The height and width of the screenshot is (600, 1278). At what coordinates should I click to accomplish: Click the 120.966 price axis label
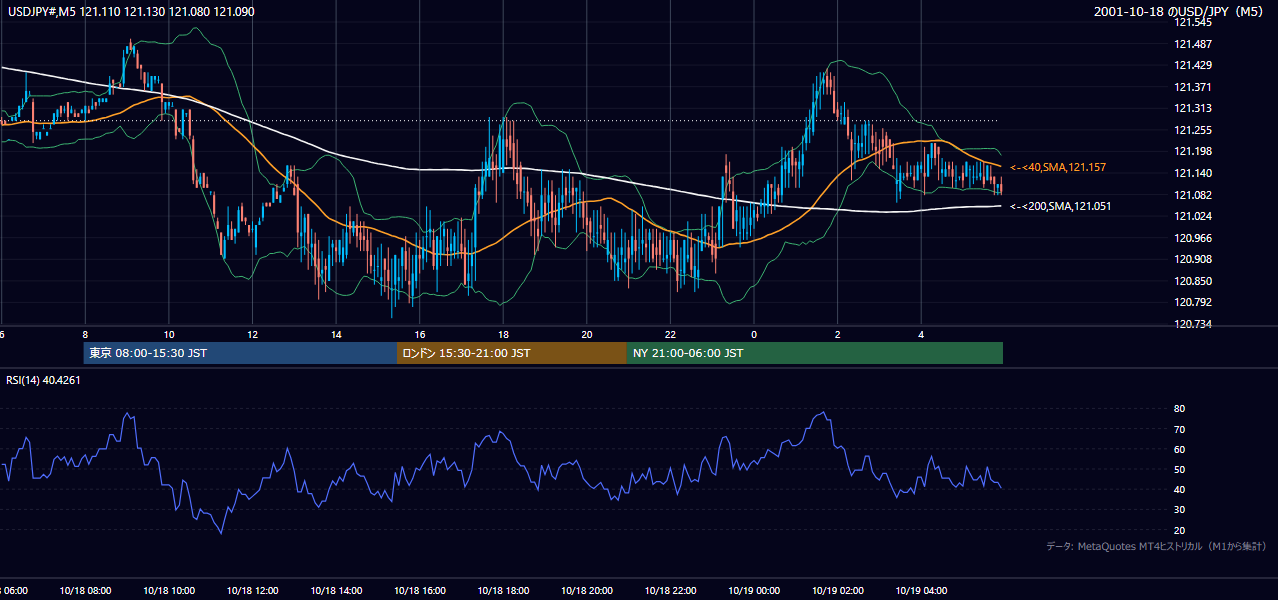click(x=1194, y=238)
